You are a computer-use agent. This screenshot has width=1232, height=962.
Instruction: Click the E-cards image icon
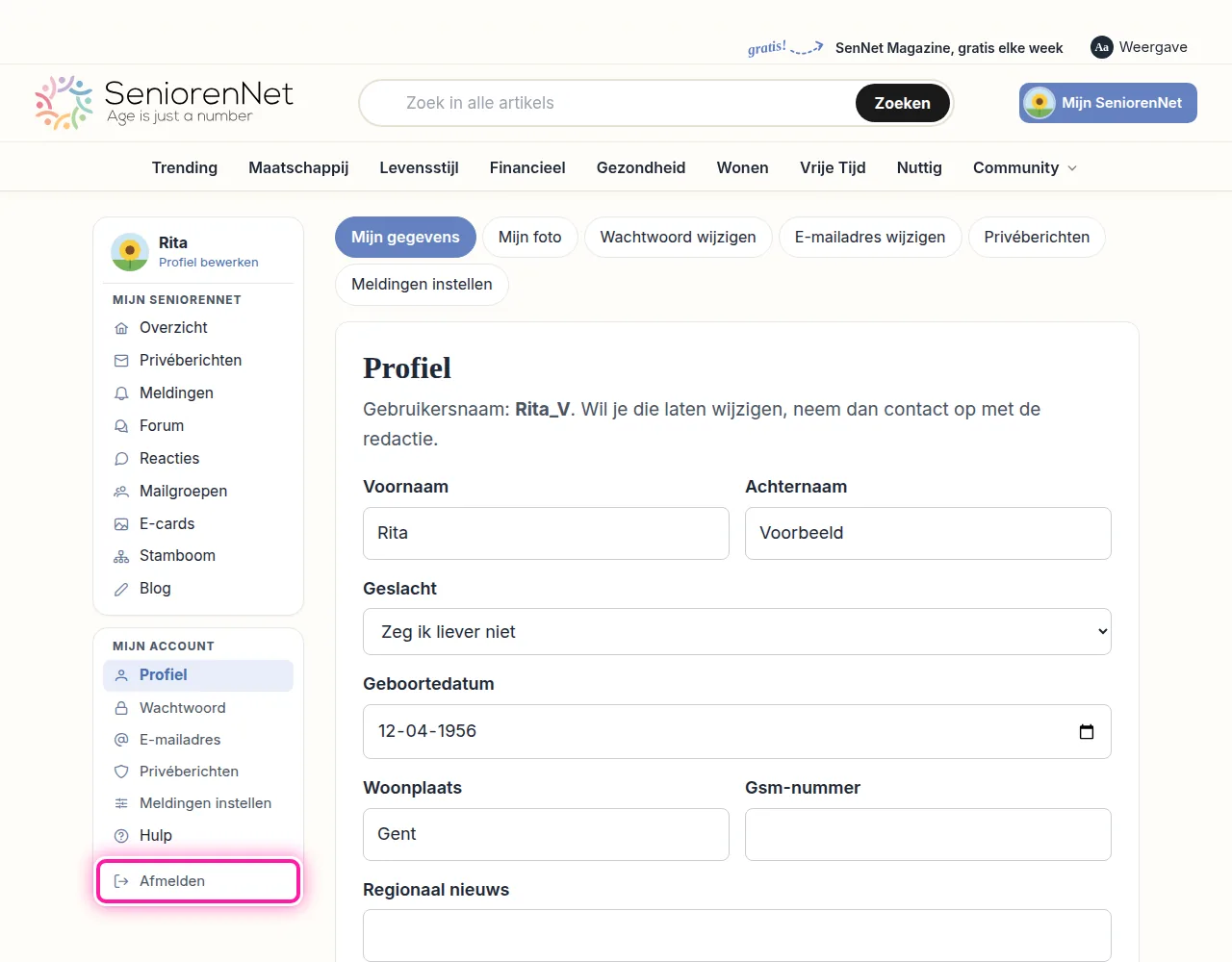[121, 524]
